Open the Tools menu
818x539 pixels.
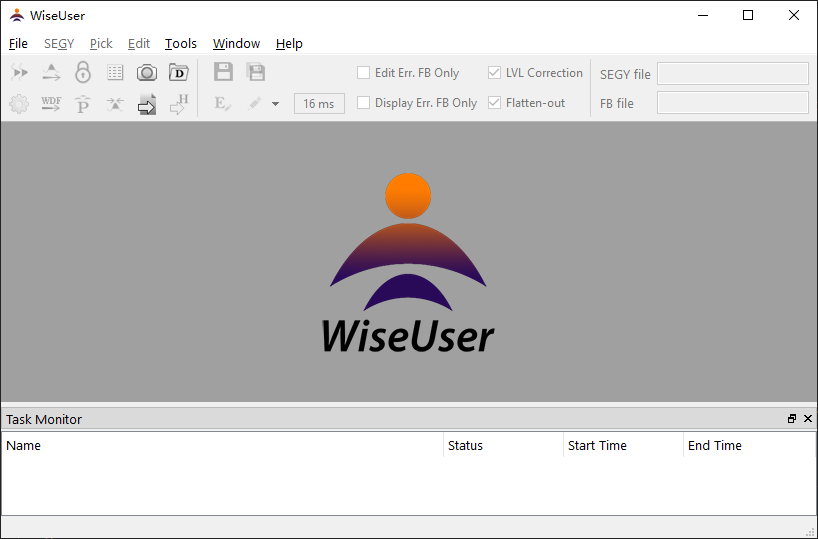click(181, 44)
